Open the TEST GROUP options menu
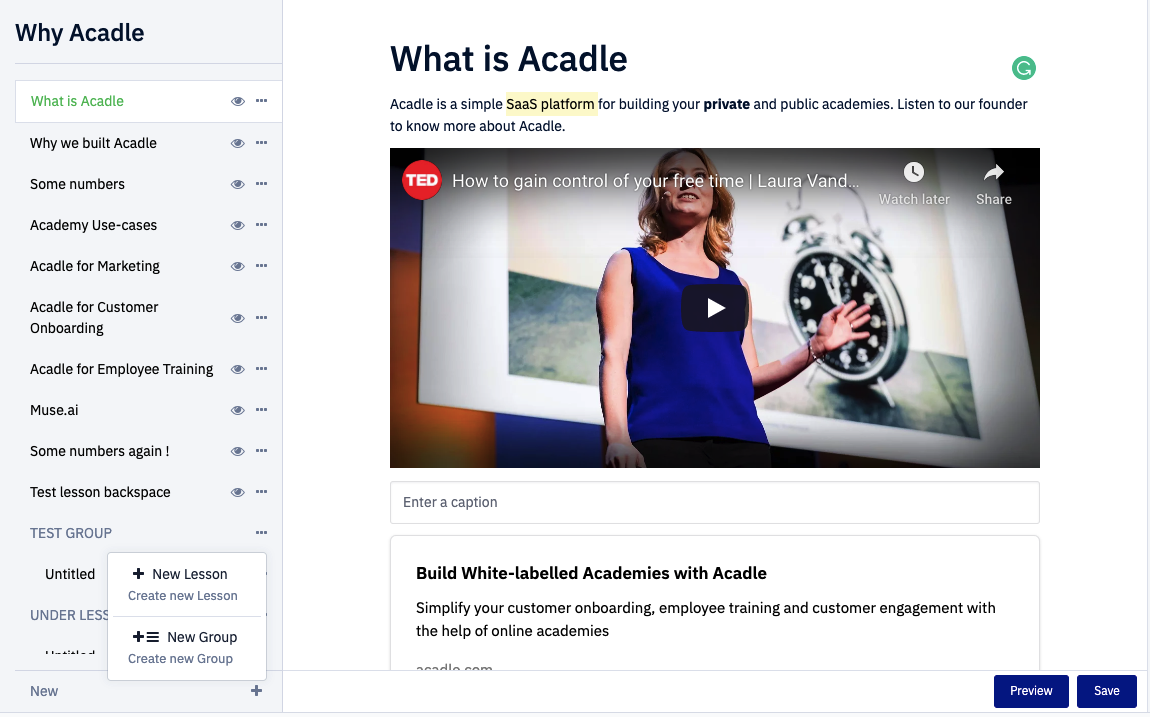Viewport: 1150px width, 717px height. pos(261,533)
